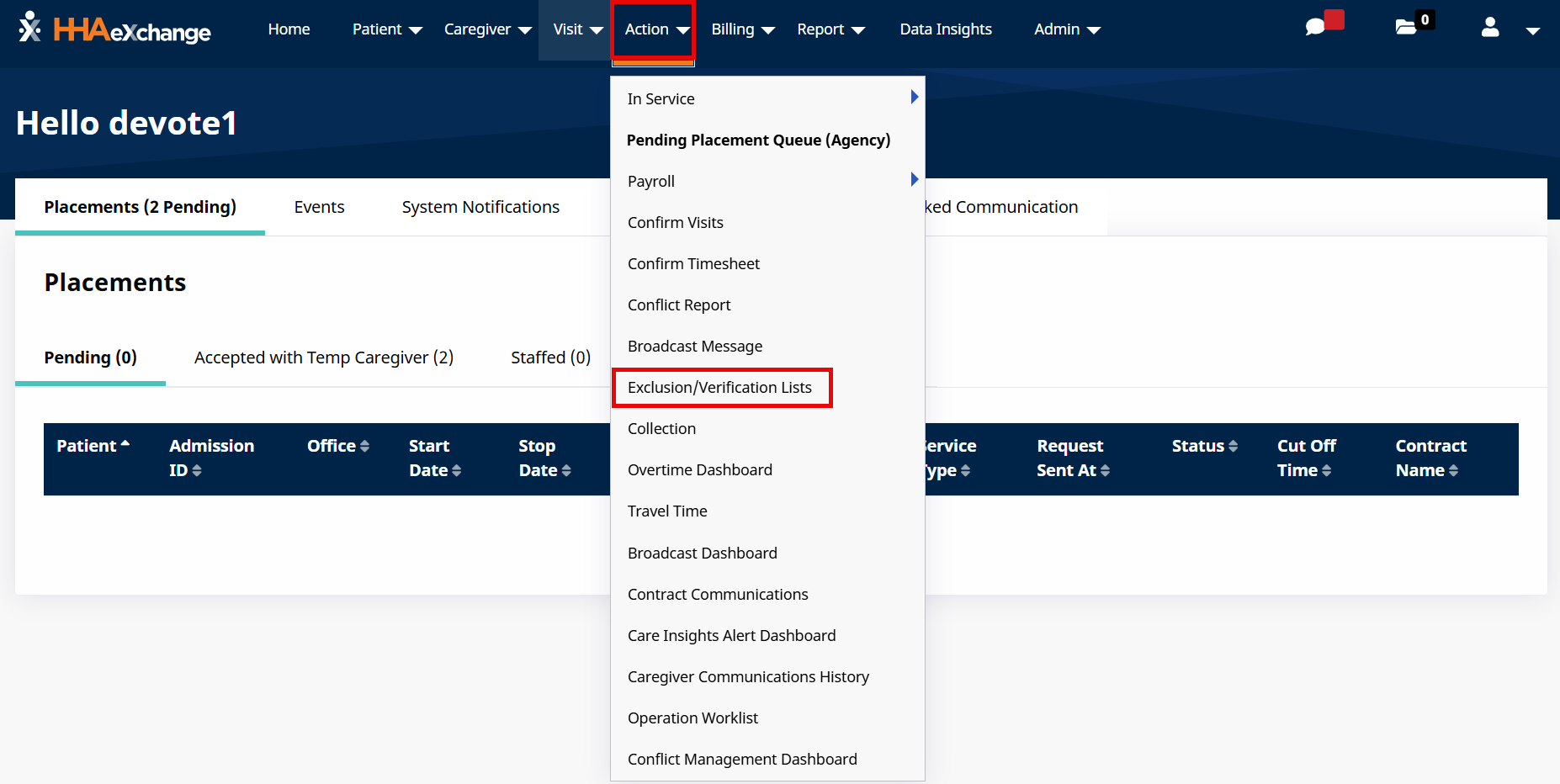Sort table by Status column

coord(1233,447)
